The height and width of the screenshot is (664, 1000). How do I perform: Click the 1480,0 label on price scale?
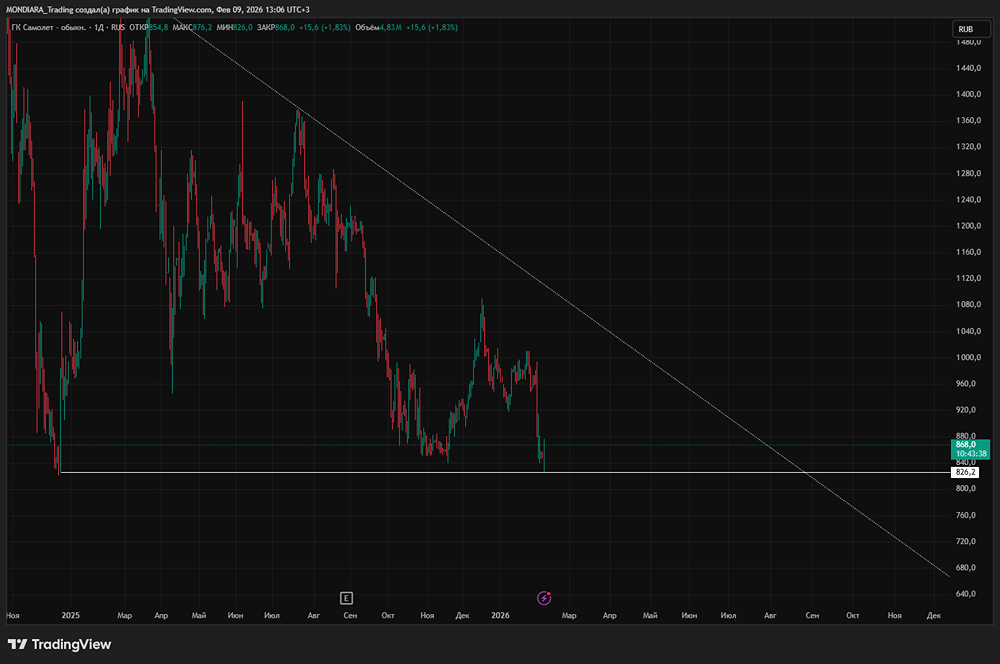coord(967,42)
